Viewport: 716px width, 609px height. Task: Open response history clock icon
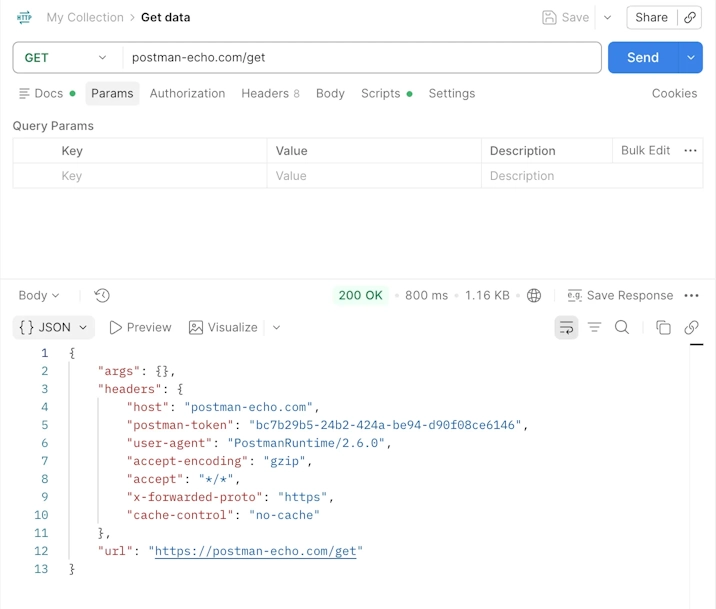click(x=102, y=295)
